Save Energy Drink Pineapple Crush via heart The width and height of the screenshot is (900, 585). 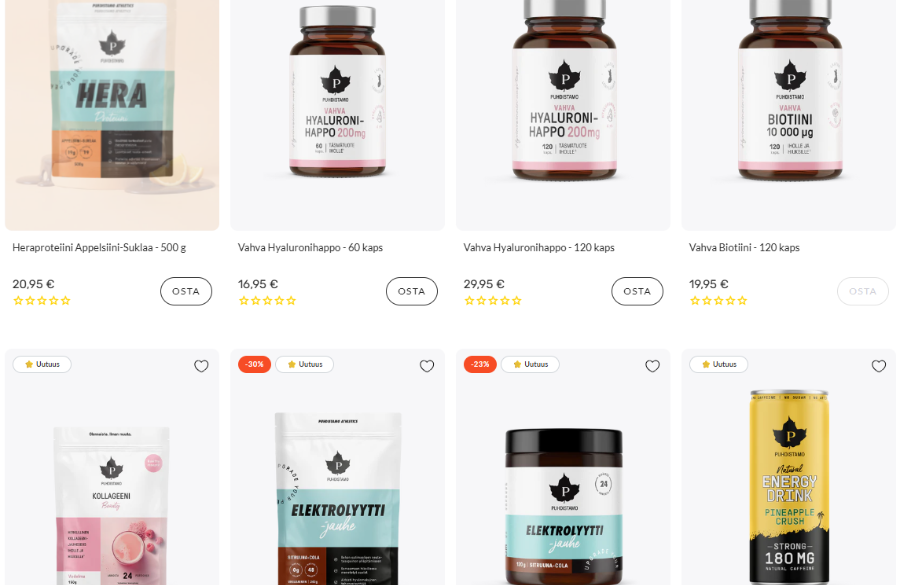878,366
